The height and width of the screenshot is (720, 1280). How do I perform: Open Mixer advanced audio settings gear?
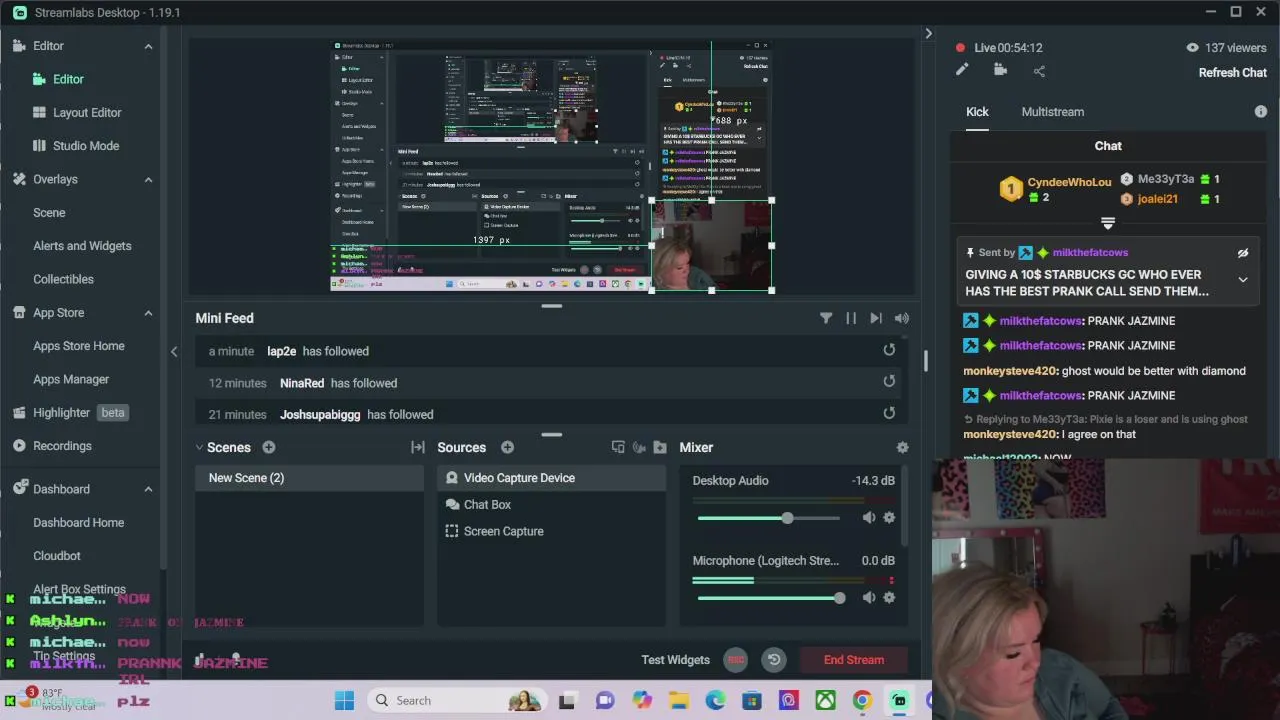[x=902, y=447]
